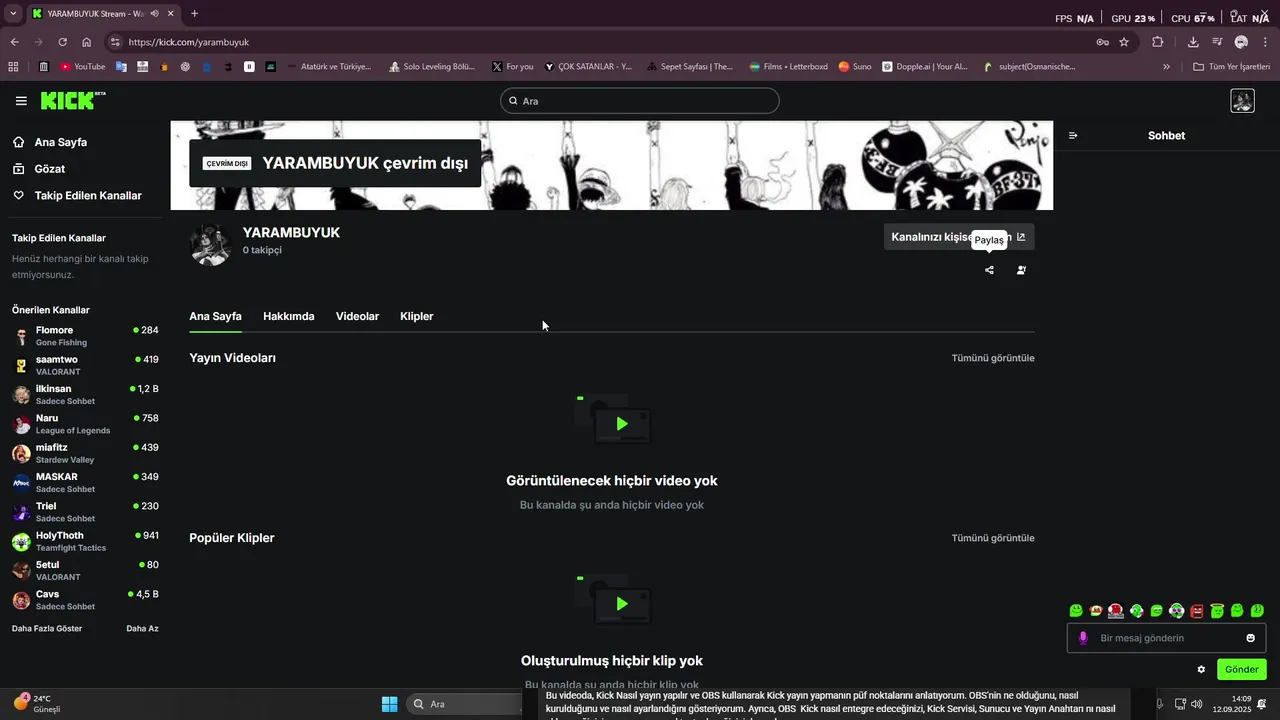Open the profile avatar menu

click(1242, 101)
